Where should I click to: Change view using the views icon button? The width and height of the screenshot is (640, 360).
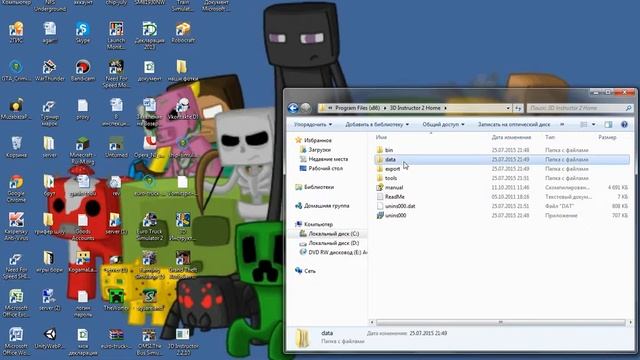(x=584, y=124)
